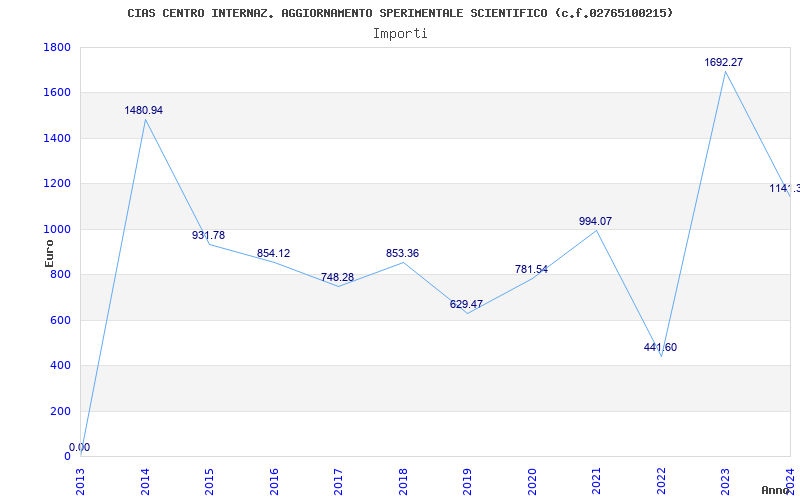Select the 854.12 value label

point(273,253)
